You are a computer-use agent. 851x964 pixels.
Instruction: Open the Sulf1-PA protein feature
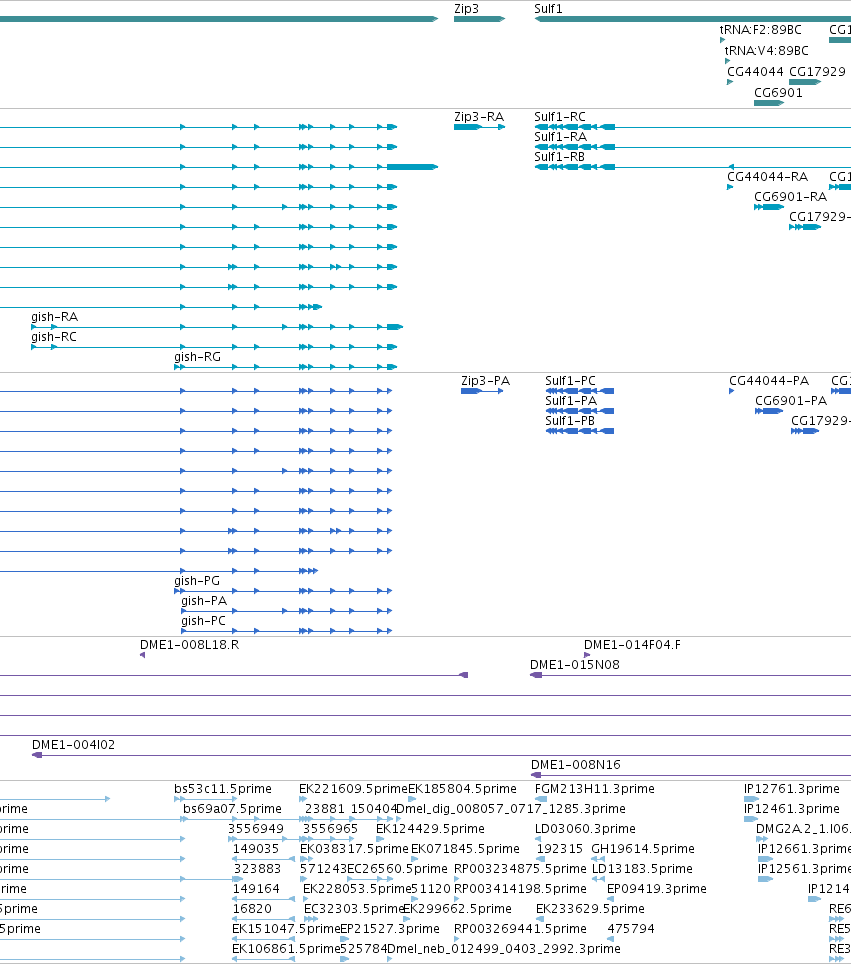pos(580,411)
